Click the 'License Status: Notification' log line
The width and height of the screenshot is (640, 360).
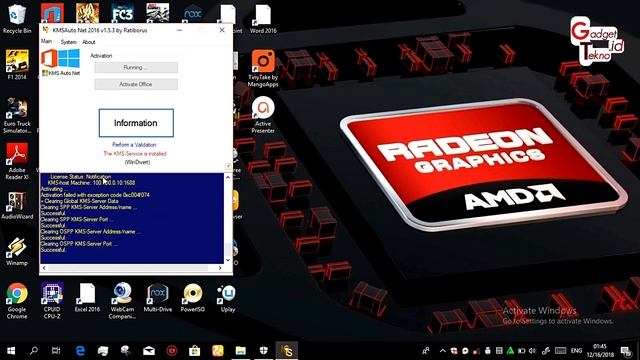point(80,177)
